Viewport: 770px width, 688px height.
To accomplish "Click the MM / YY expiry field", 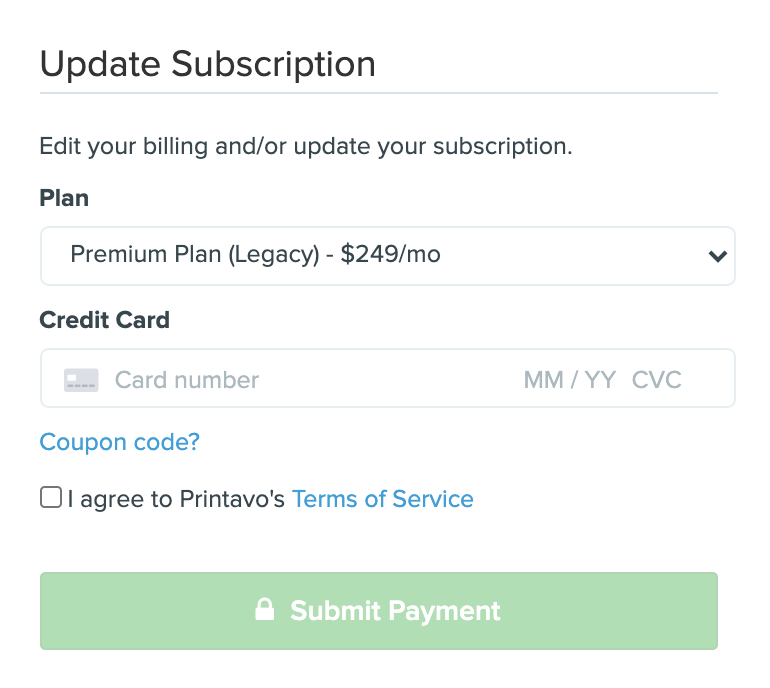I will point(570,380).
